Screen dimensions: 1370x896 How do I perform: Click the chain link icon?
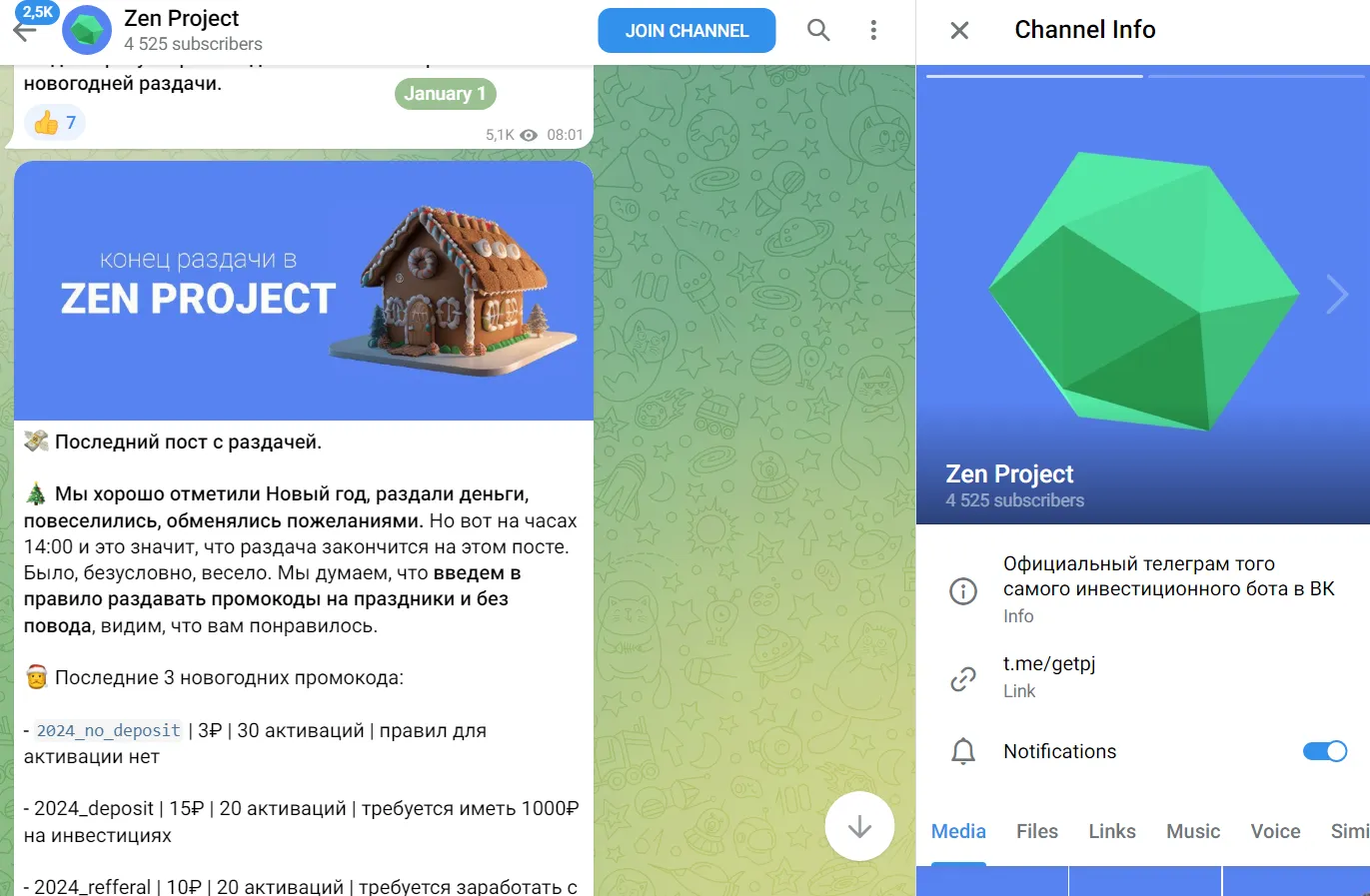pyautogui.click(x=962, y=678)
